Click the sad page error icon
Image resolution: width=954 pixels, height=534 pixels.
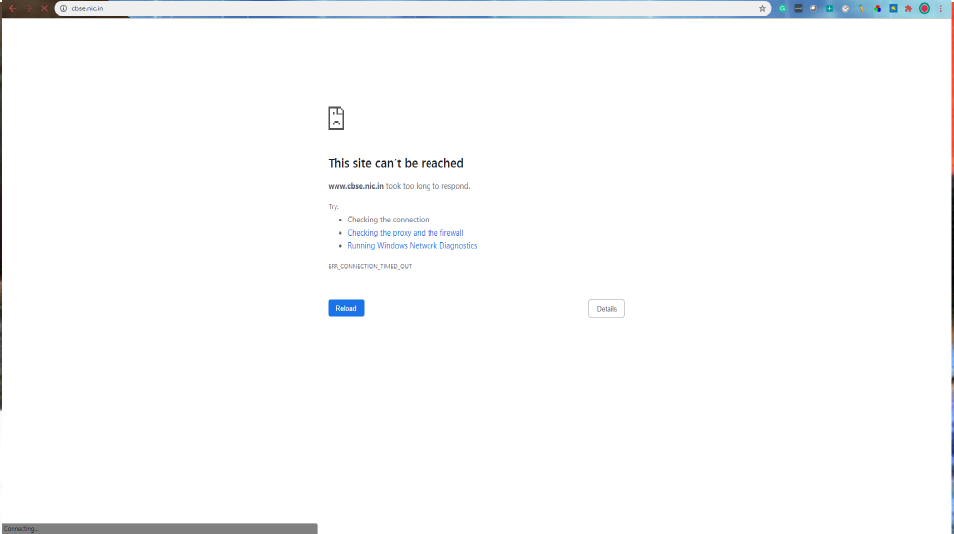click(x=336, y=118)
